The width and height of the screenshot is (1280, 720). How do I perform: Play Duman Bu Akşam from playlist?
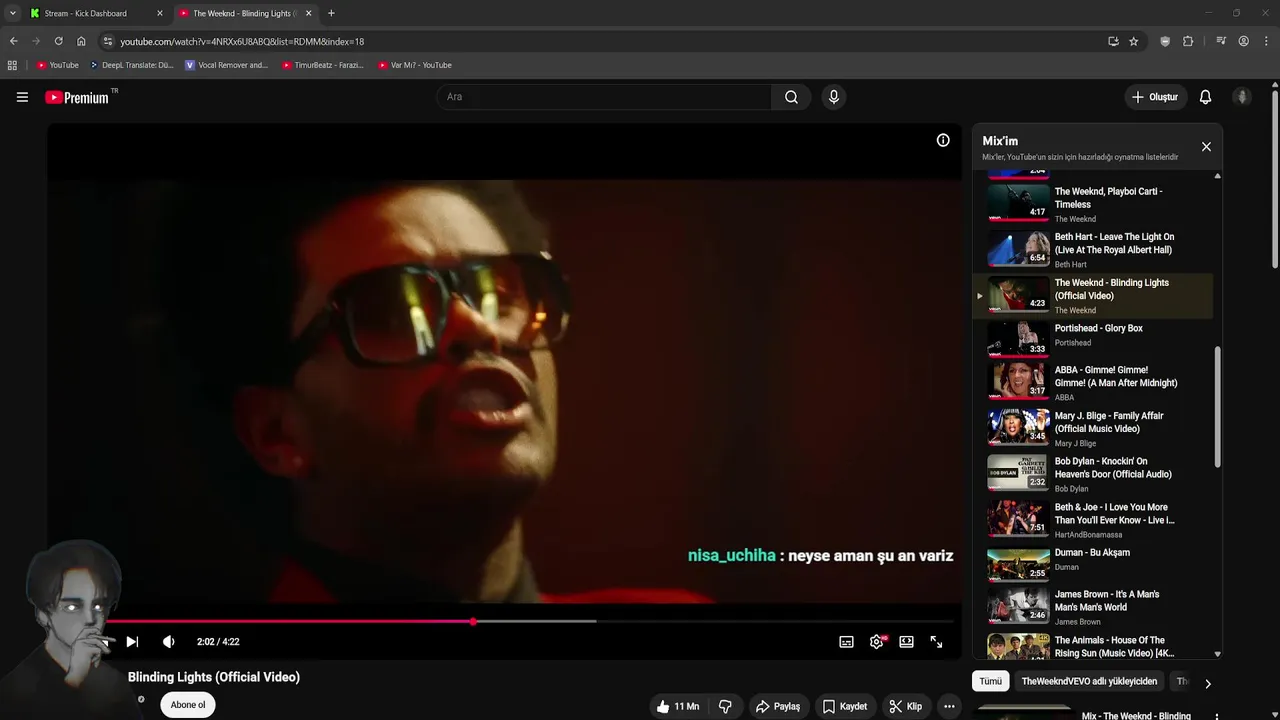click(x=1092, y=564)
